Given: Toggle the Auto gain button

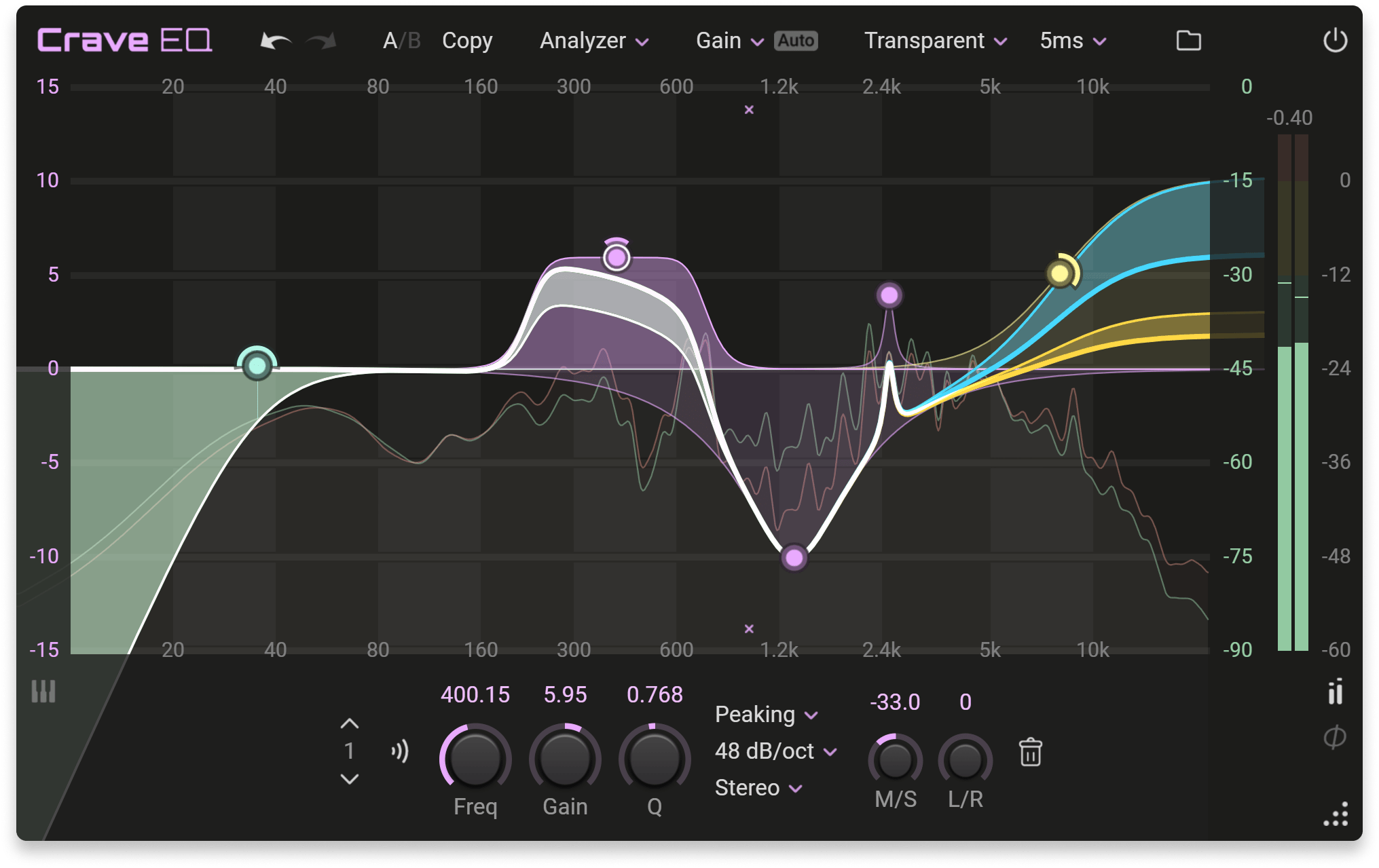Looking at the screenshot, I should (x=796, y=41).
